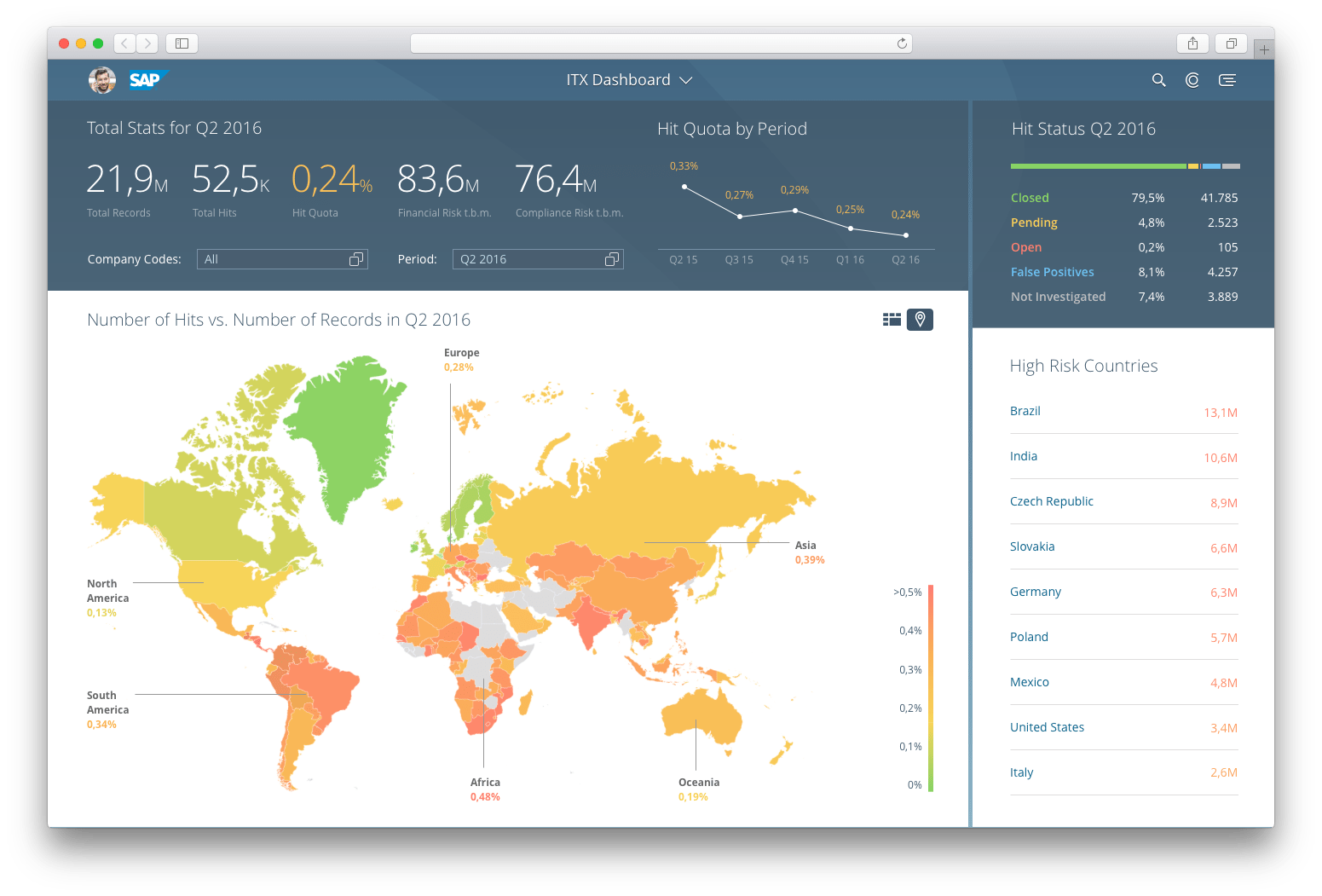This screenshot has height=896, width=1322.
Task: Click the Pending status row label
Action: click(1034, 223)
